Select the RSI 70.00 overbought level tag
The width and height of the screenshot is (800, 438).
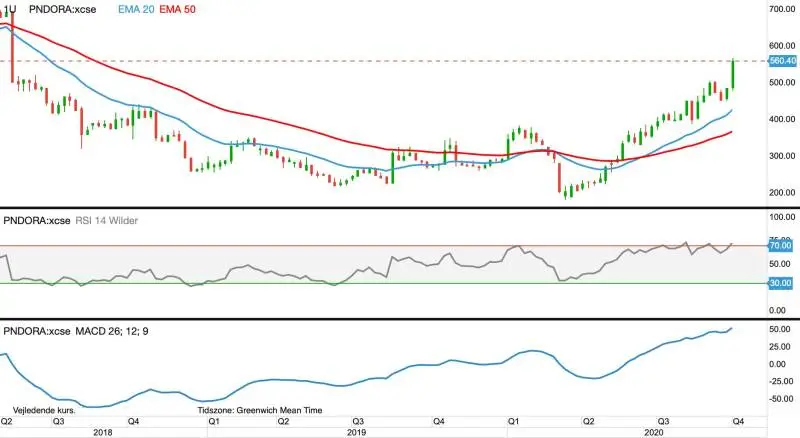coord(781,246)
